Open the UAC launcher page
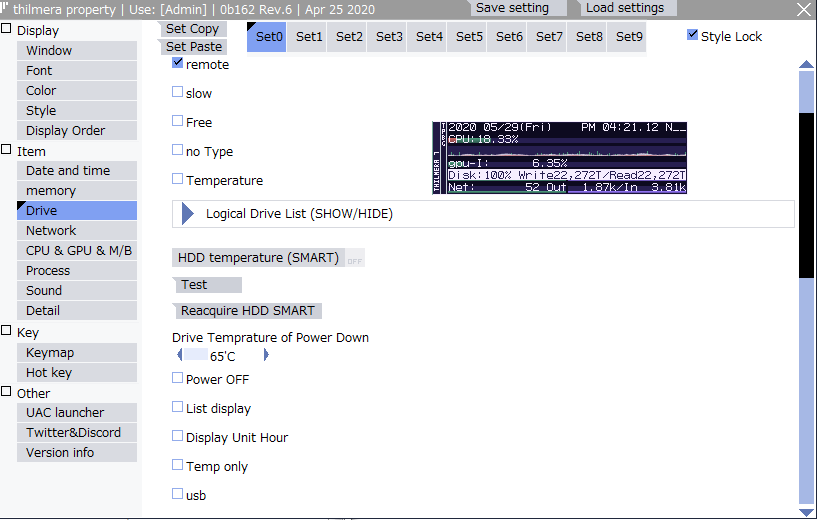 point(77,413)
